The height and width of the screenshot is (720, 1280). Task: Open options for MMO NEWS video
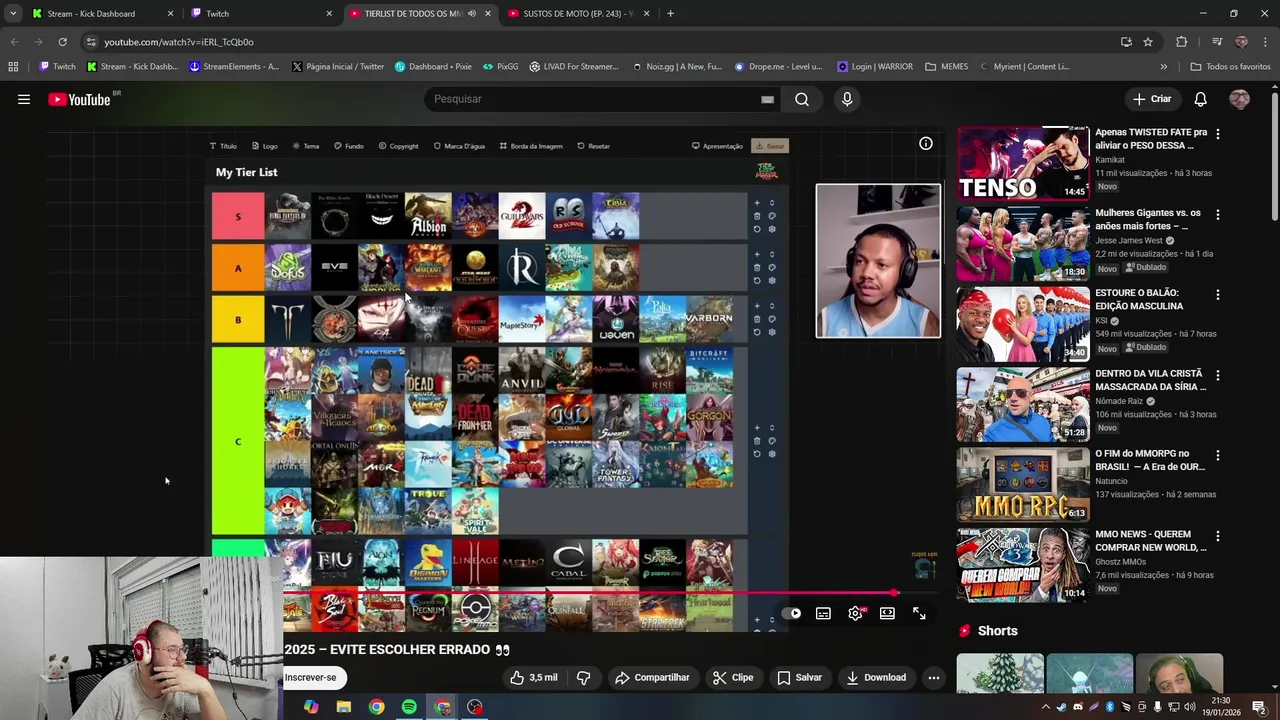coord(1217,536)
